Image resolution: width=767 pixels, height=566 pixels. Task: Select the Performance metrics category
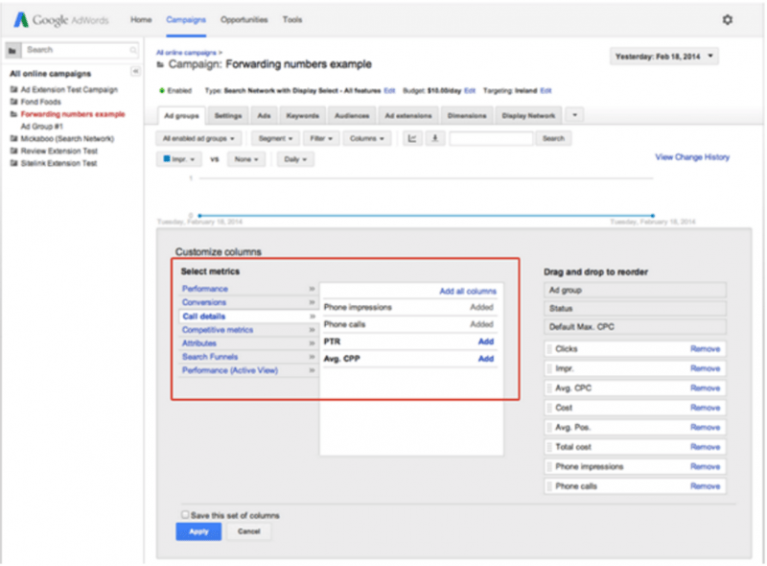(x=205, y=289)
